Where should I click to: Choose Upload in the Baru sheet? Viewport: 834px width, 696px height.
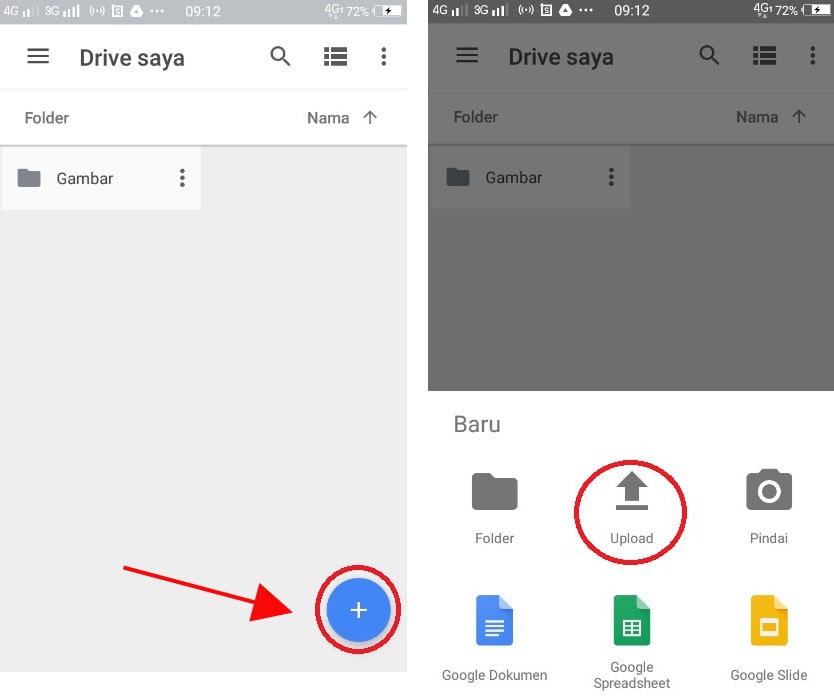tap(631, 508)
